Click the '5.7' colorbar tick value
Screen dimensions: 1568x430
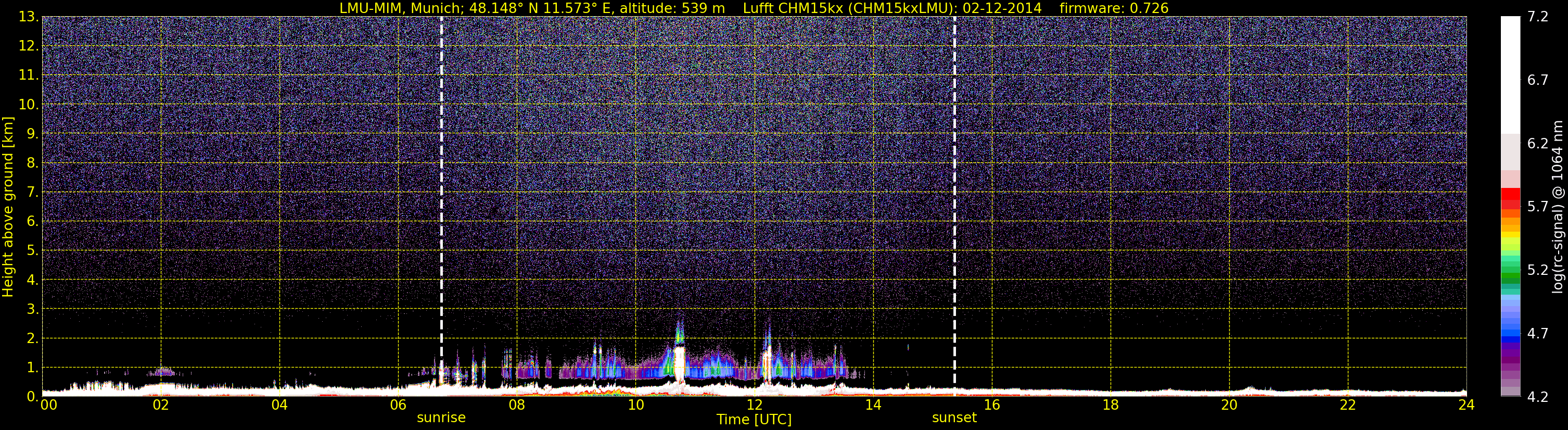click(x=1538, y=207)
